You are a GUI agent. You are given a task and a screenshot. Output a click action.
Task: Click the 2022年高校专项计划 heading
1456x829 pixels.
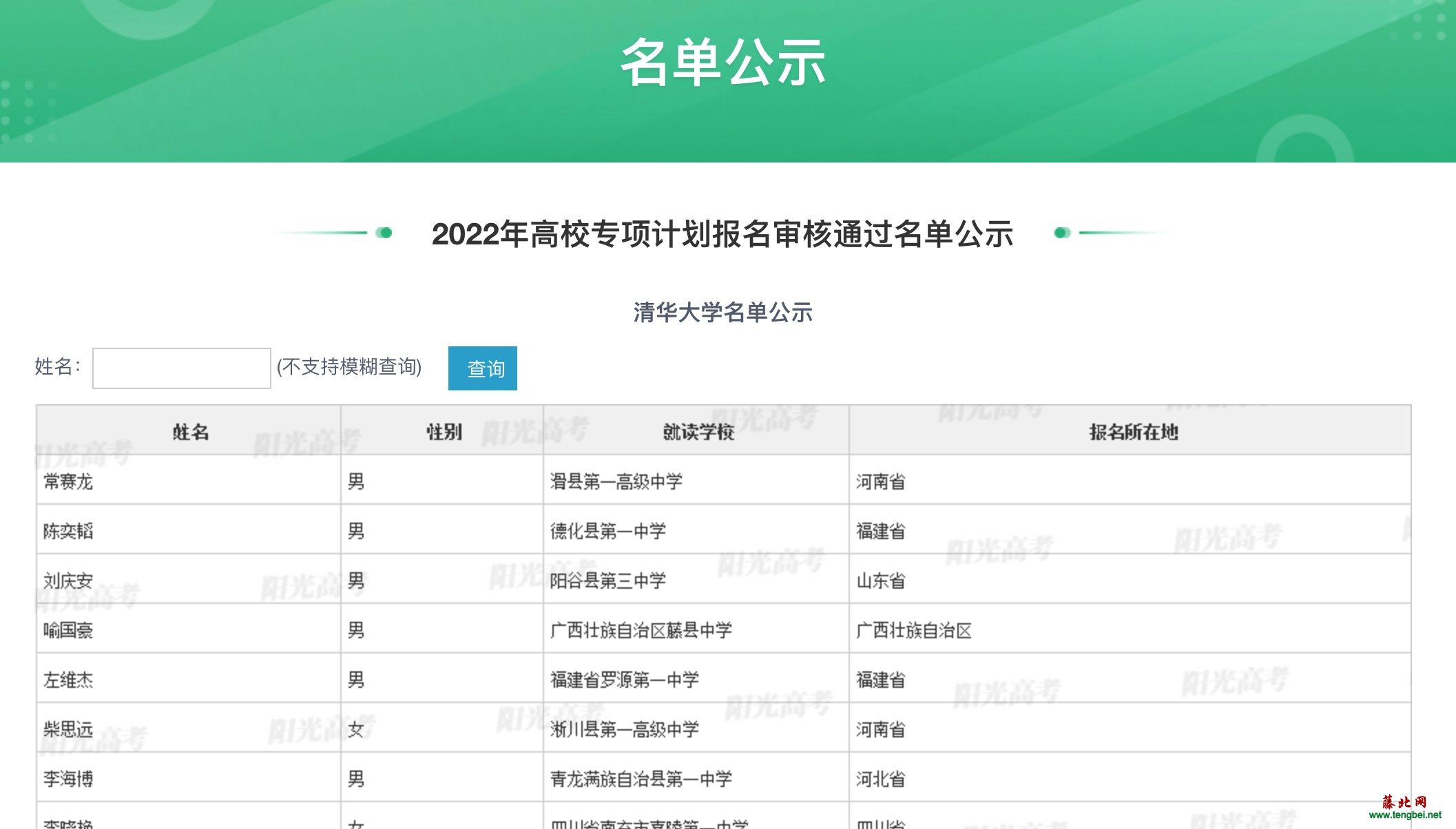pos(722,233)
